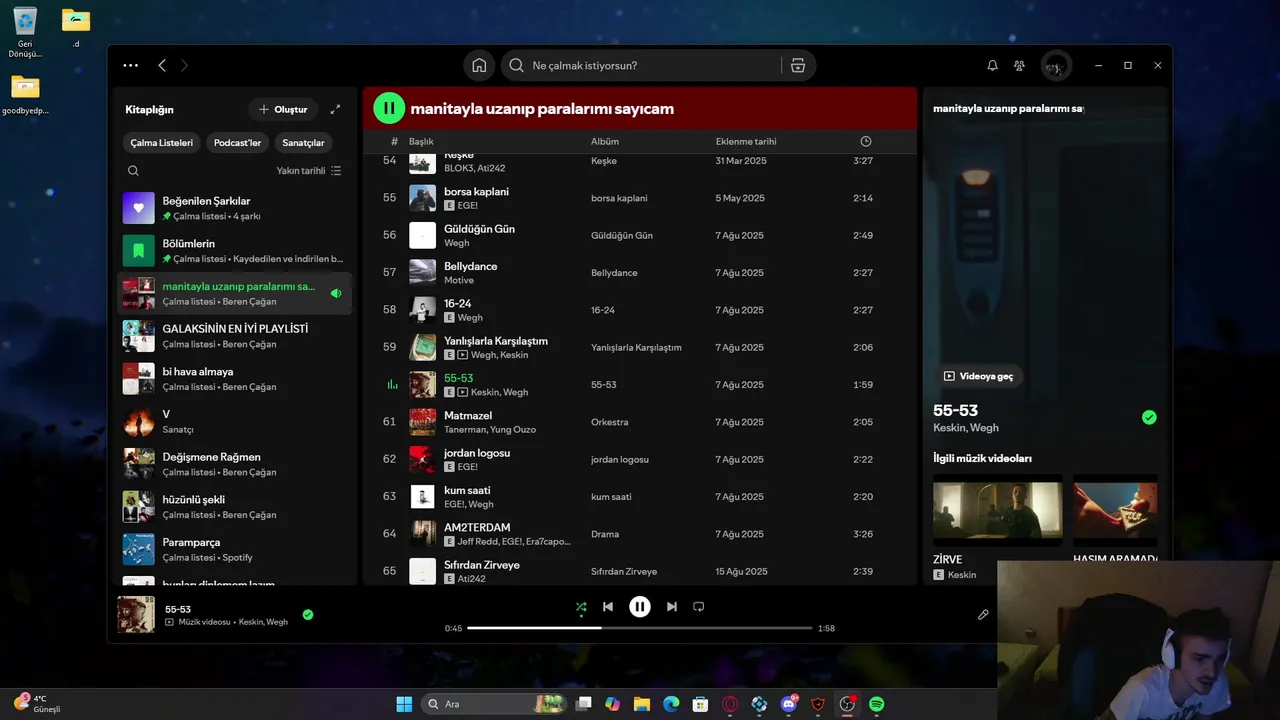Toggle repeat mode
The height and width of the screenshot is (720, 1280).
click(x=699, y=606)
